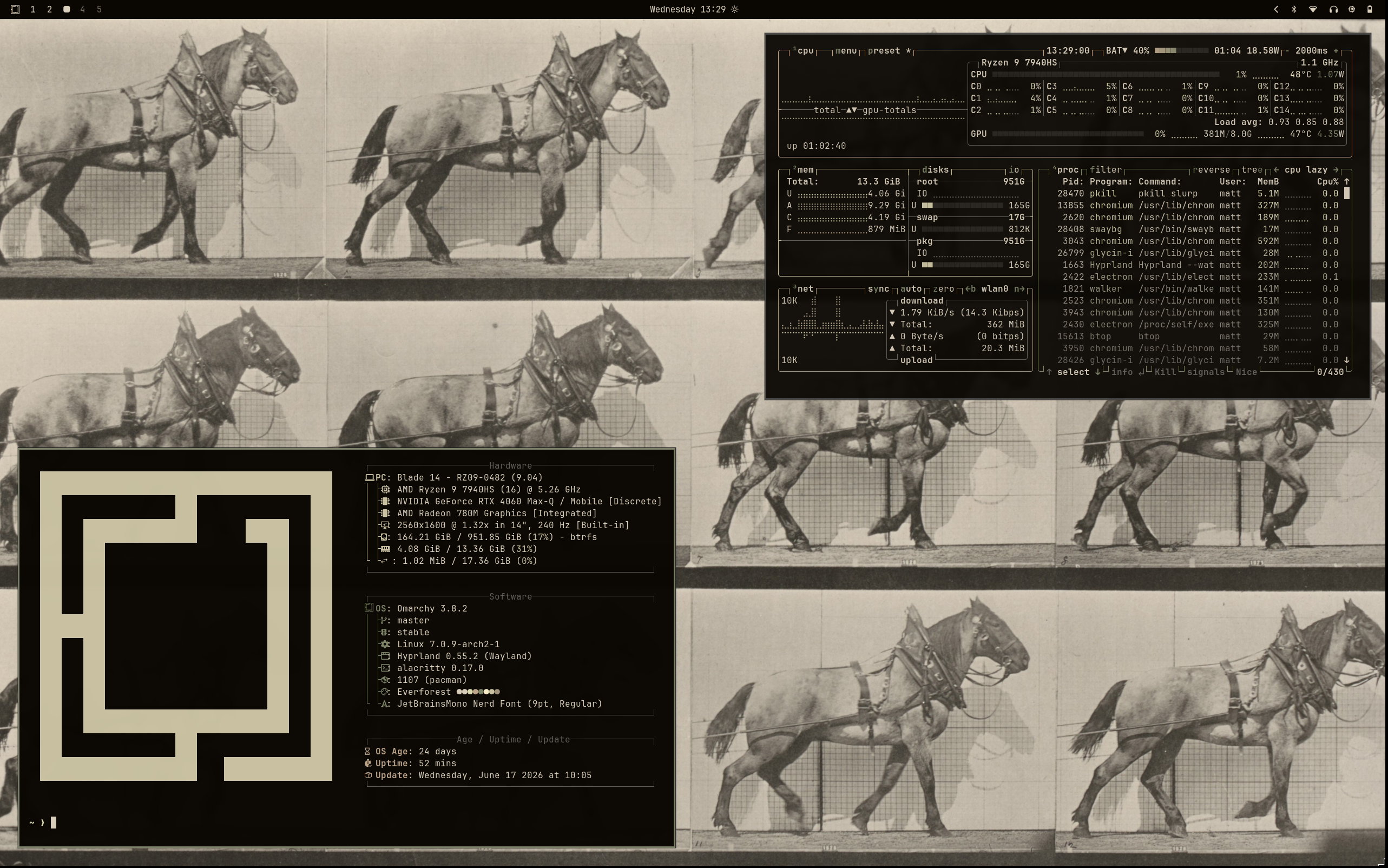Click the net zero option
This screenshot has height=868, width=1388.
[943, 289]
